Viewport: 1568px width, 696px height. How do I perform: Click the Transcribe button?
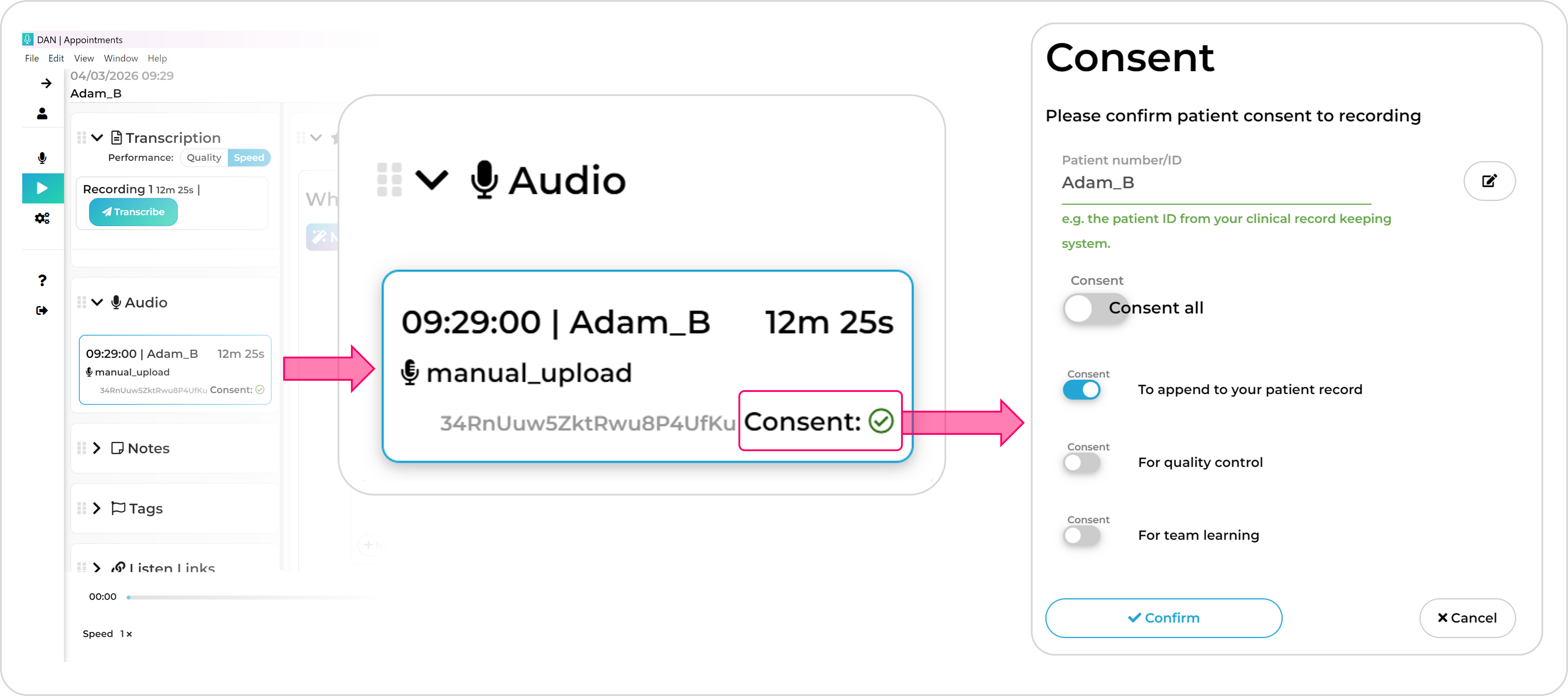[133, 212]
